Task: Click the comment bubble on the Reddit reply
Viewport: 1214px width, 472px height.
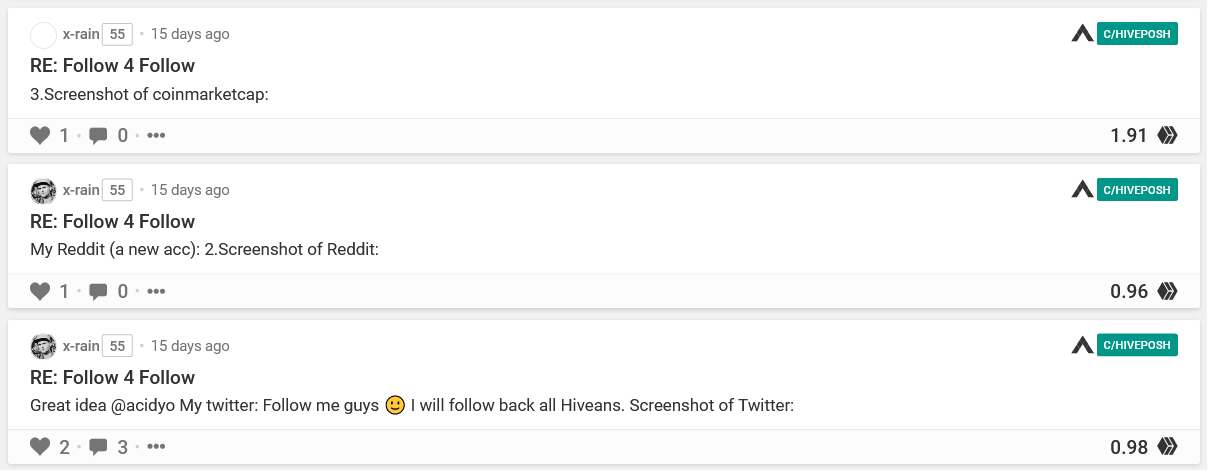Action: click(98, 292)
